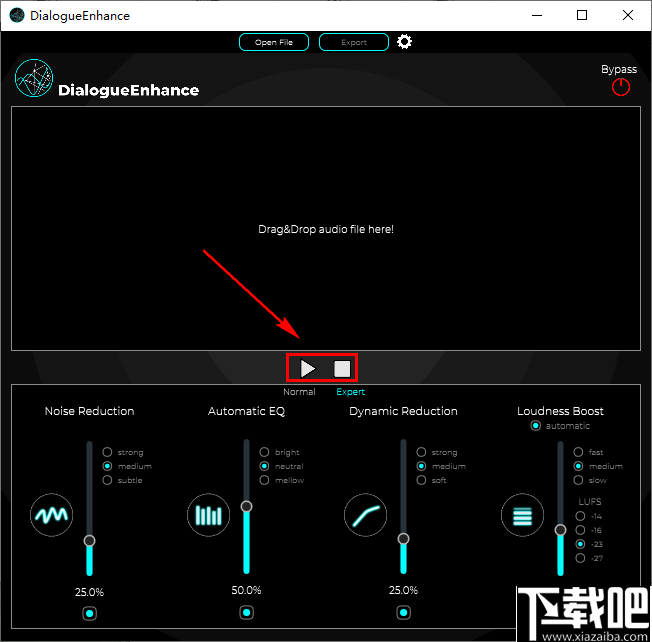Click the Stop playback button
The height and width of the screenshot is (642, 652).
[x=342, y=368]
